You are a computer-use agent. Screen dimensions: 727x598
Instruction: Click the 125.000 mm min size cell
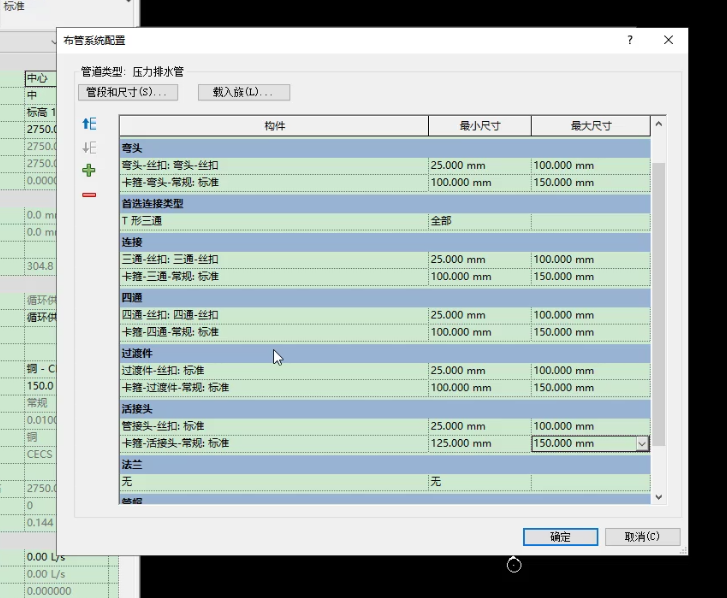click(x=480, y=444)
